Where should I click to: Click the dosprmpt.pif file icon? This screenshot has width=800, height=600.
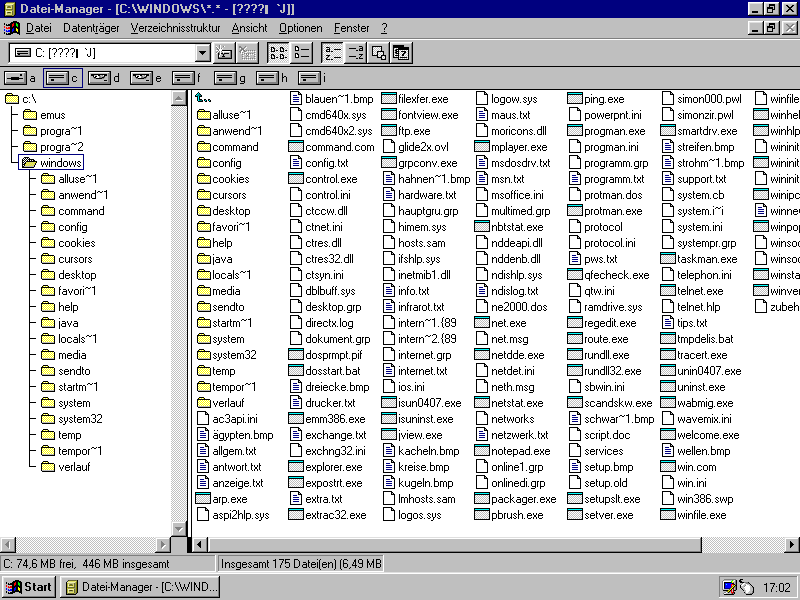296,355
